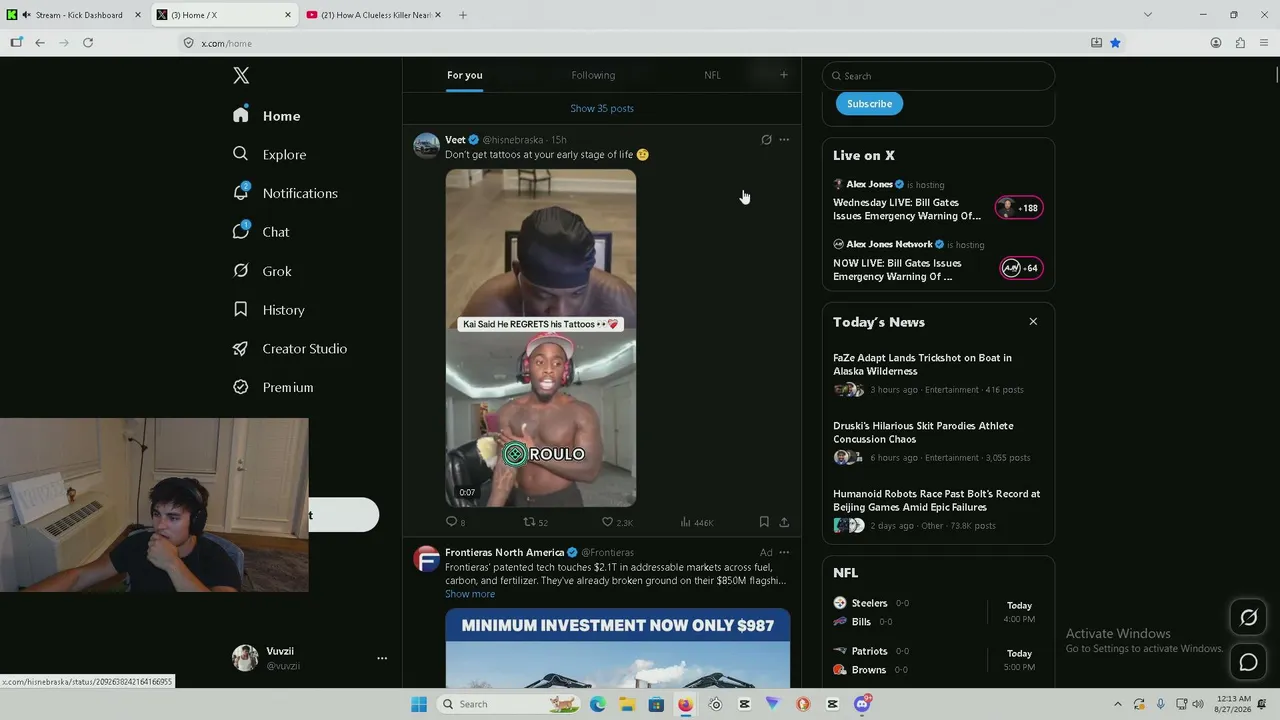
Task: Open File Explorer from the taskbar
Action: click(x=627, y=704)
